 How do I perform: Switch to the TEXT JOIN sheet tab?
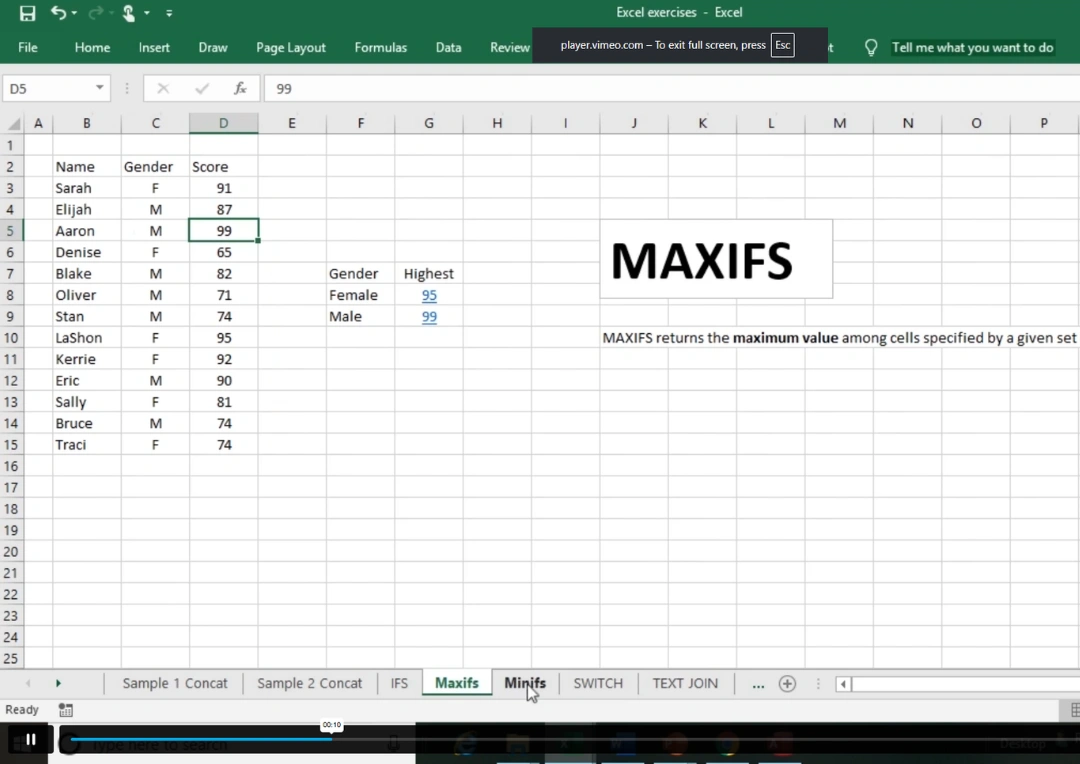685,683
